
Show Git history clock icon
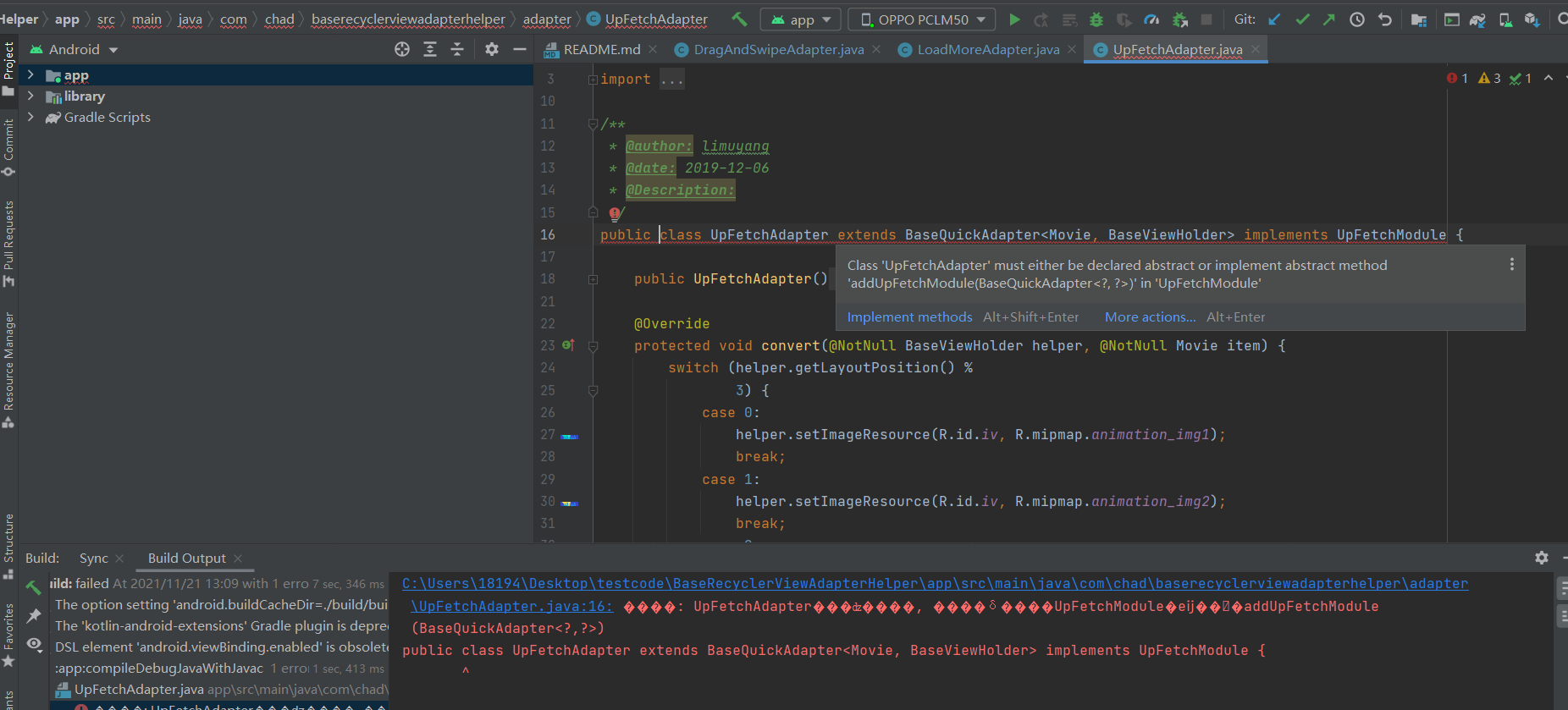pyautogui.click(x=1357, y=19)
